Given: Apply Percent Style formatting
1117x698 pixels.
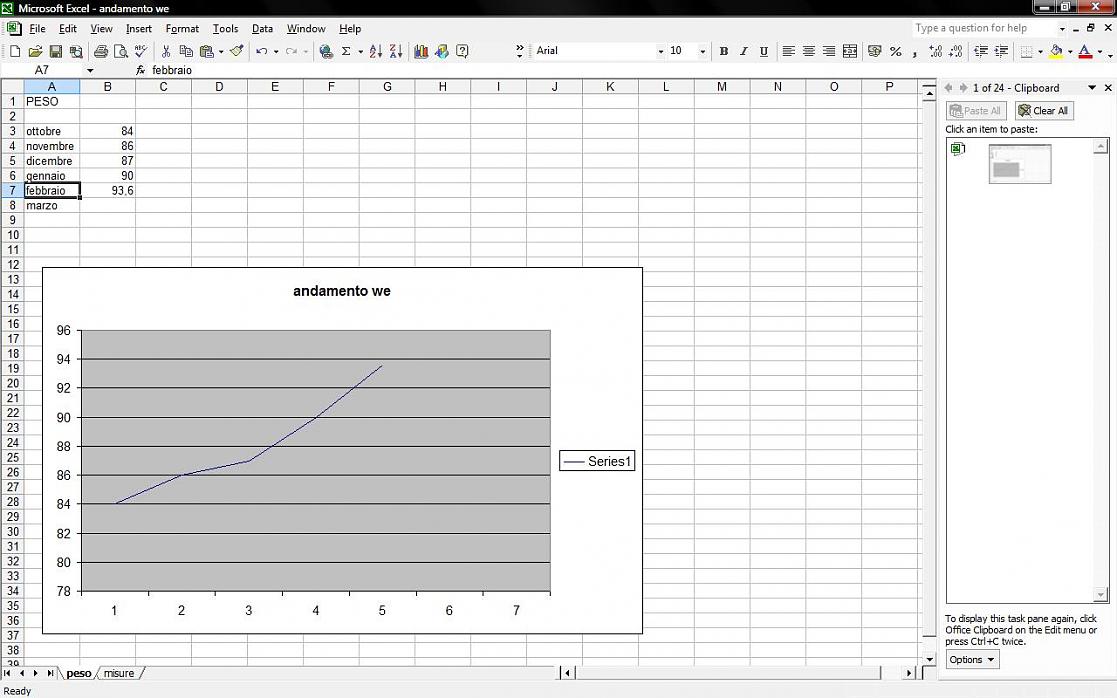Looking at the screenshot, I should pyautogui.click(x=895, y=51).
